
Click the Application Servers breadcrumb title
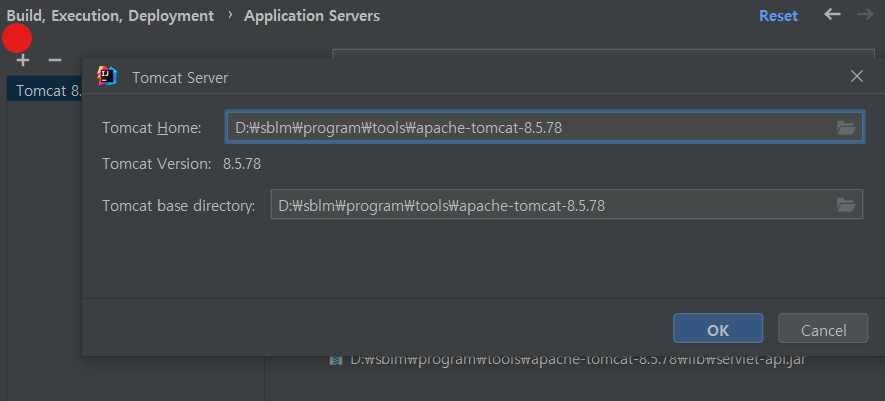(x=312, y=16)
